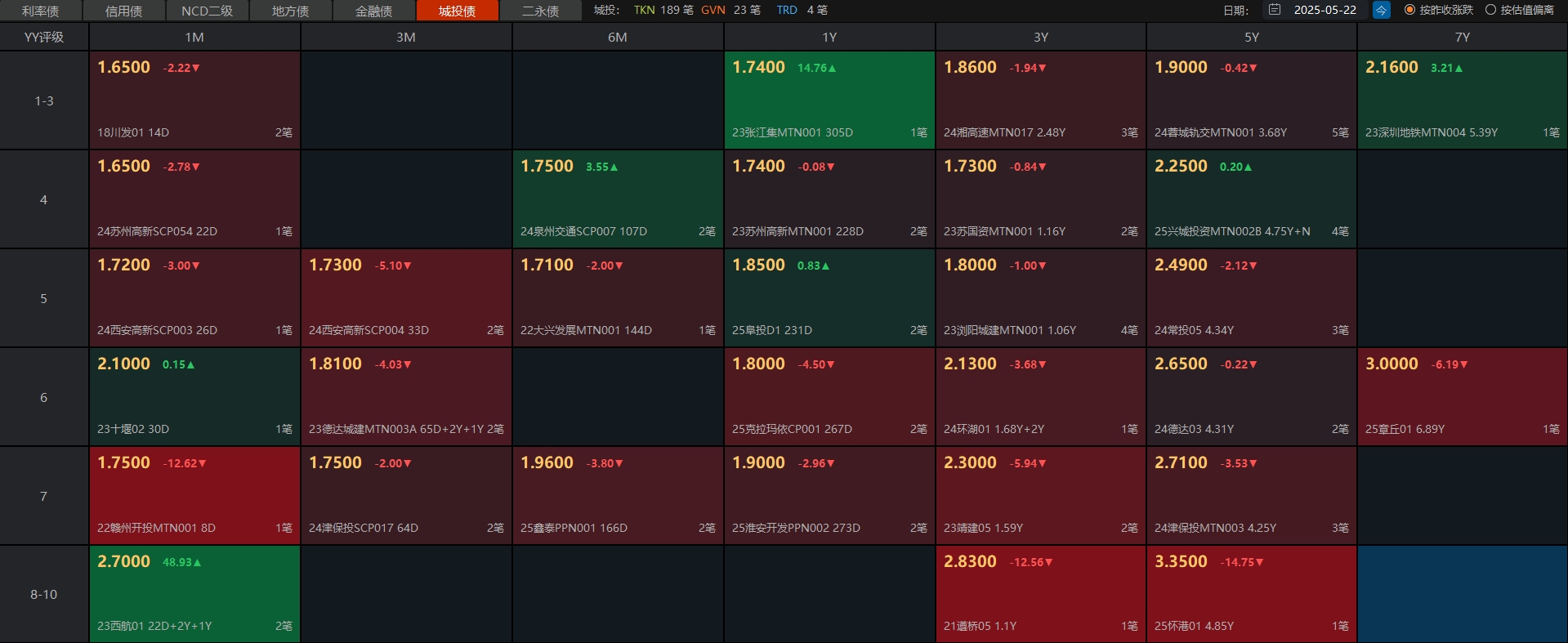Open the 24津保投MTN003 4.25Y cell
The image size is (1568, 643).
[1252, 496]
